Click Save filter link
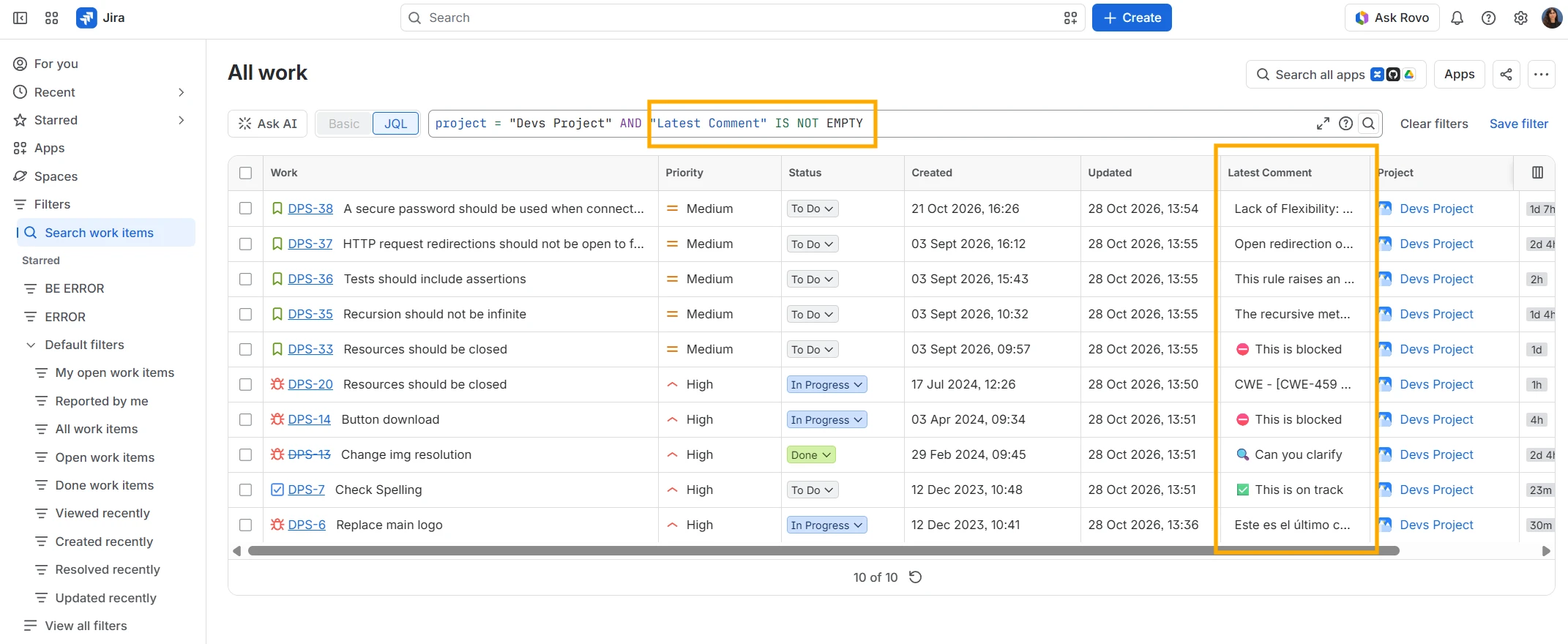1568x644 pixels. 1519,124
